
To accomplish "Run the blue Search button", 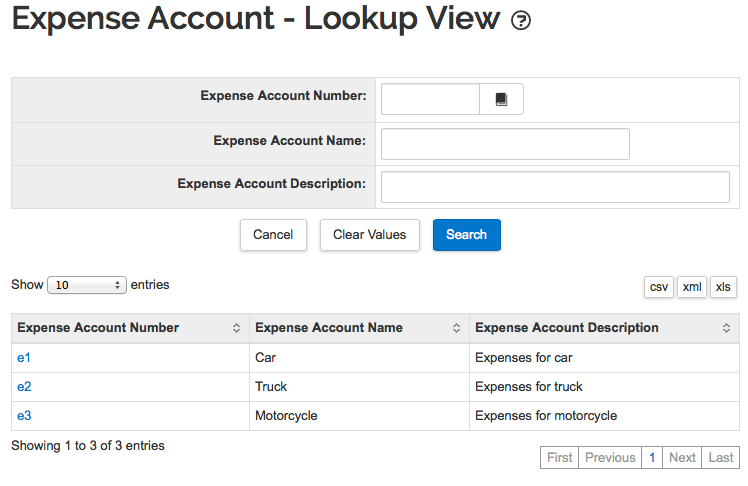I will click(467, 235).
